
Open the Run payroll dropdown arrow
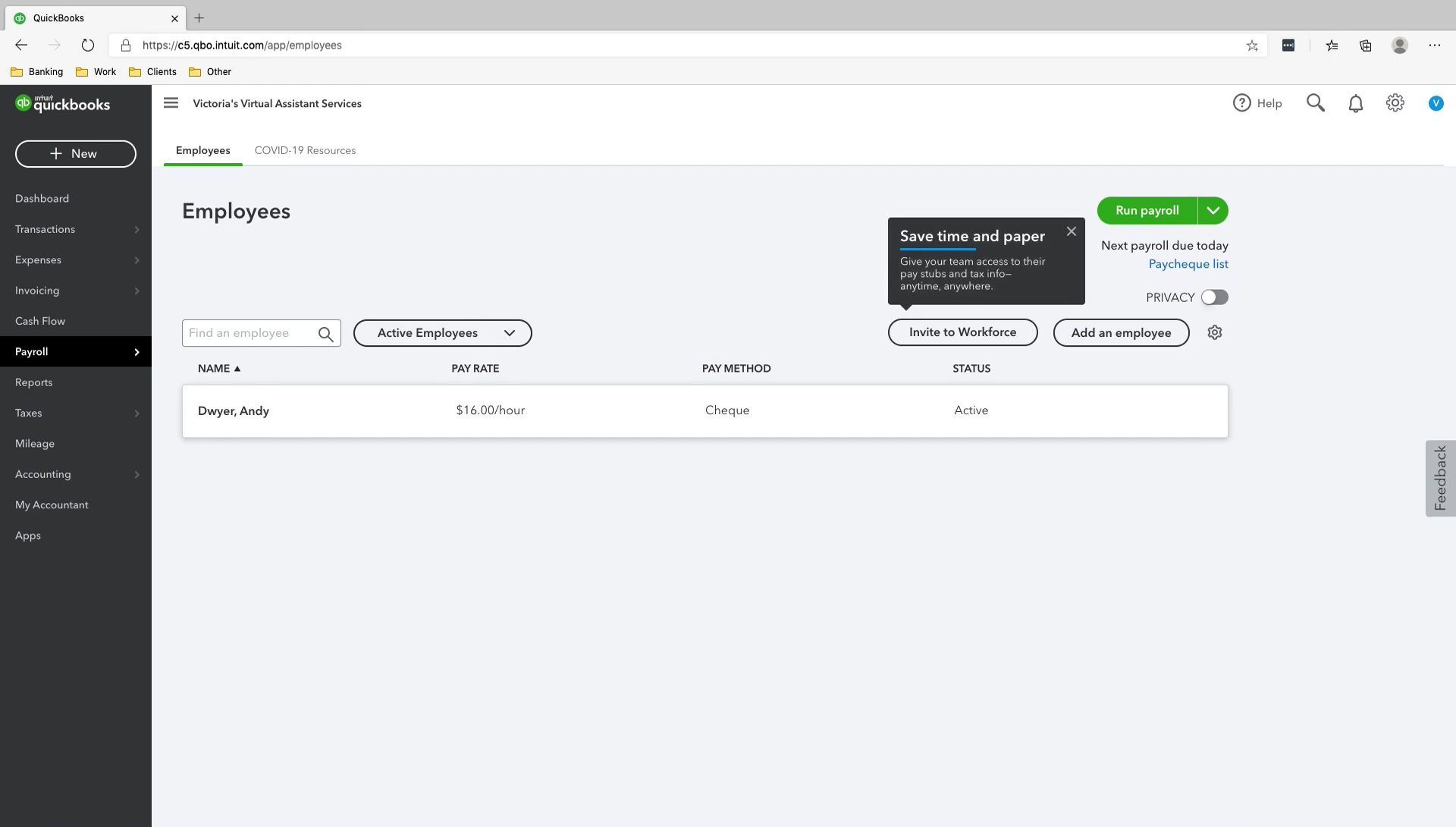pos(1213,210)
